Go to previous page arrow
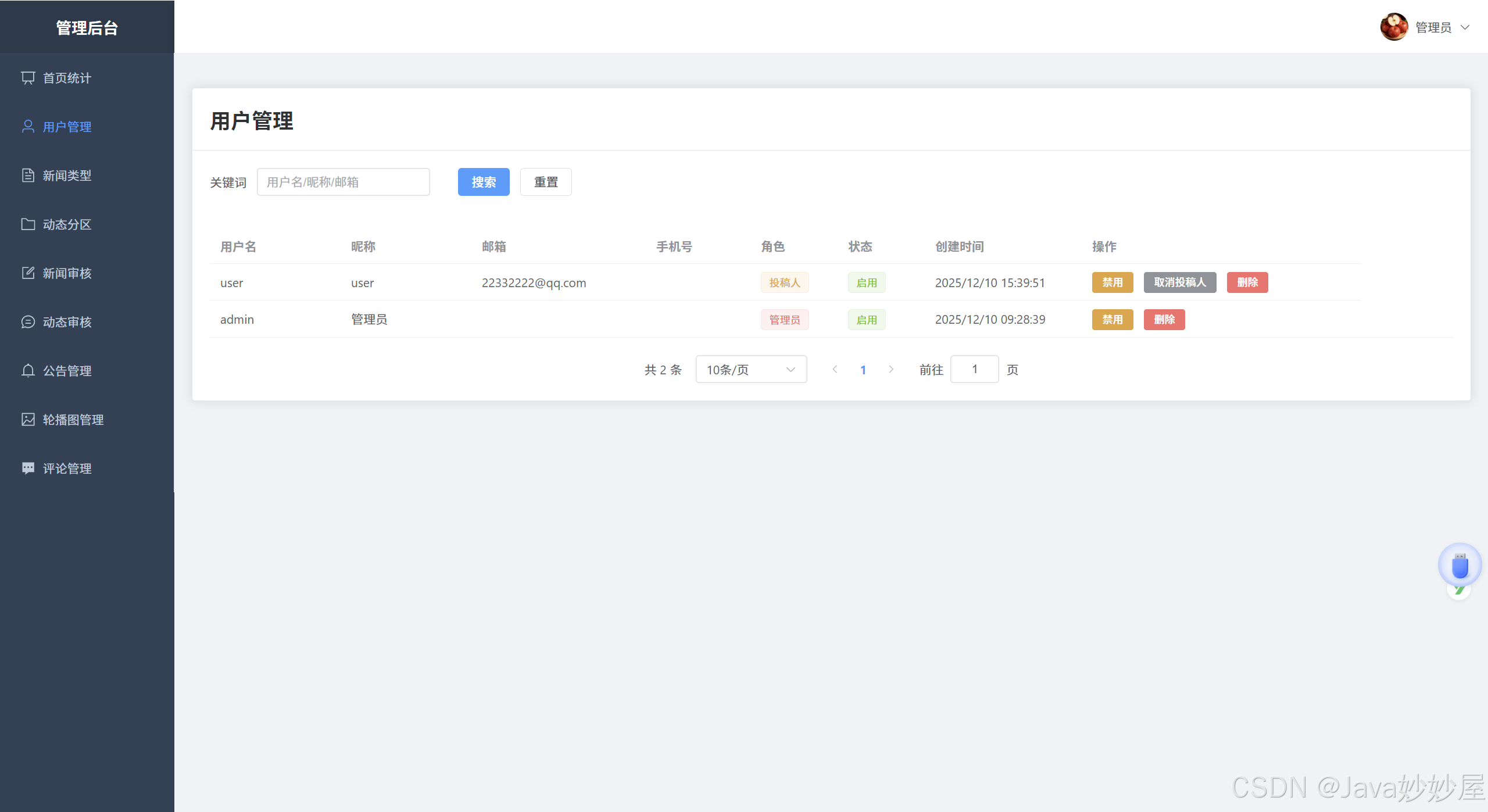 click(835, 370)
